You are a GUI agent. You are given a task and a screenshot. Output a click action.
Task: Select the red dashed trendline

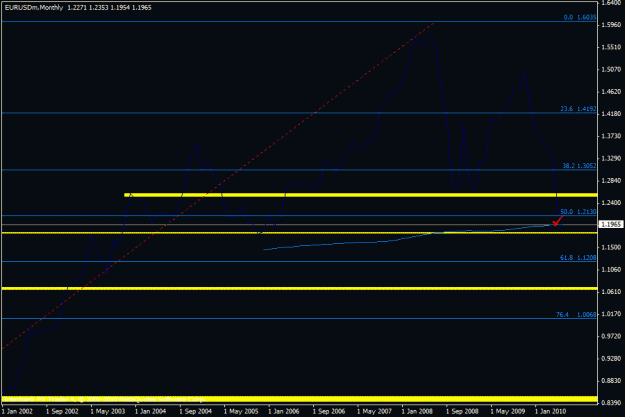tap(217, 186)
